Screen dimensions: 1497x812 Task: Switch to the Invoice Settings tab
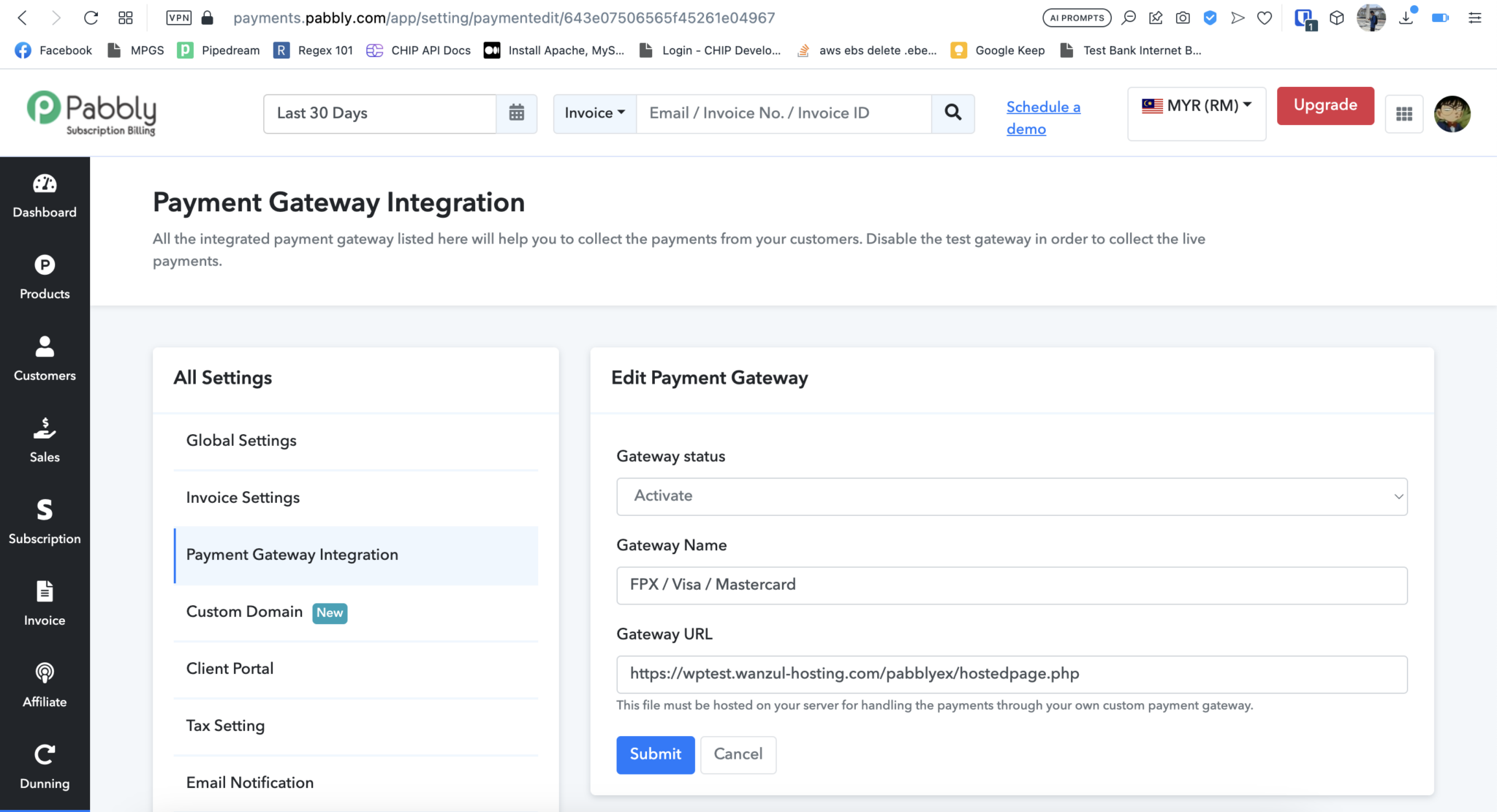243,497
